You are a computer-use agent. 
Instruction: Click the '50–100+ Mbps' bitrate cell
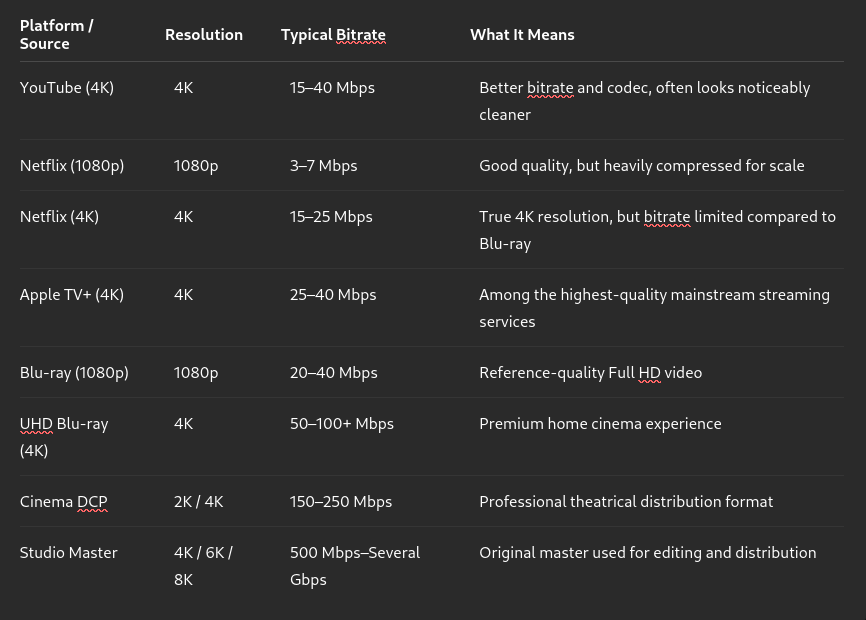[342, 424]
